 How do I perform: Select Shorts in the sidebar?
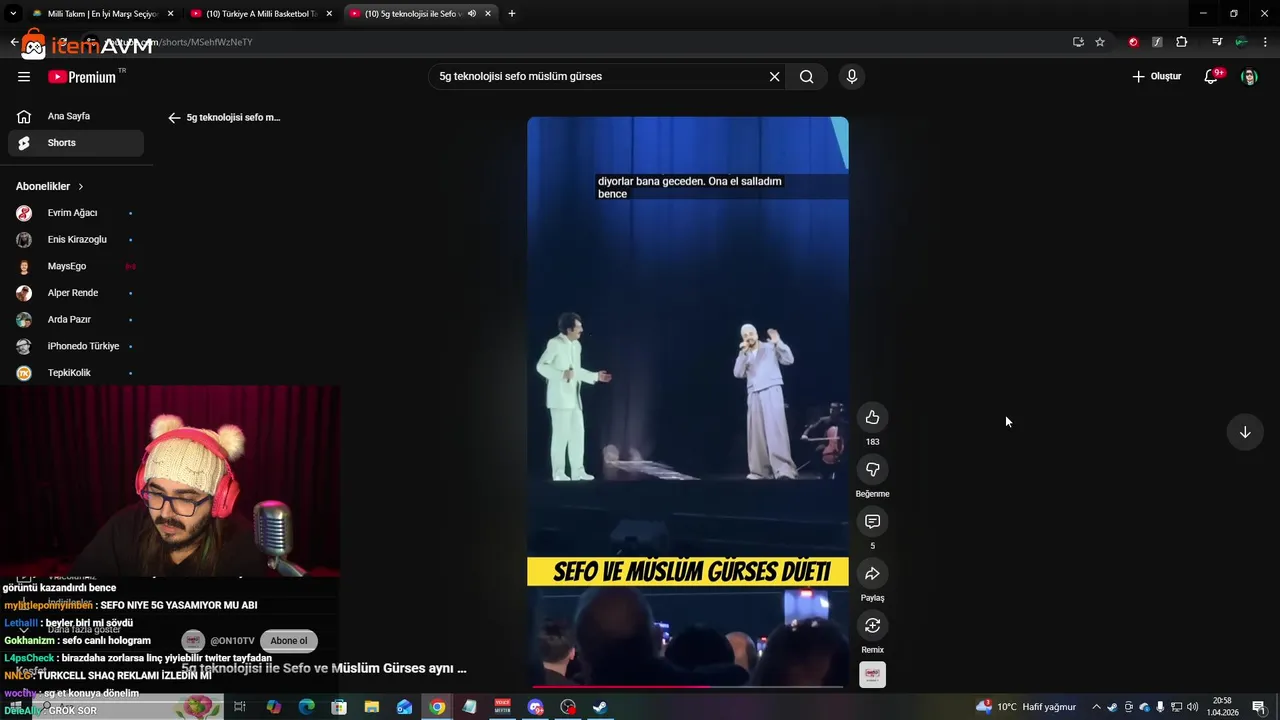pyautogui.click(x=76, y=143)
